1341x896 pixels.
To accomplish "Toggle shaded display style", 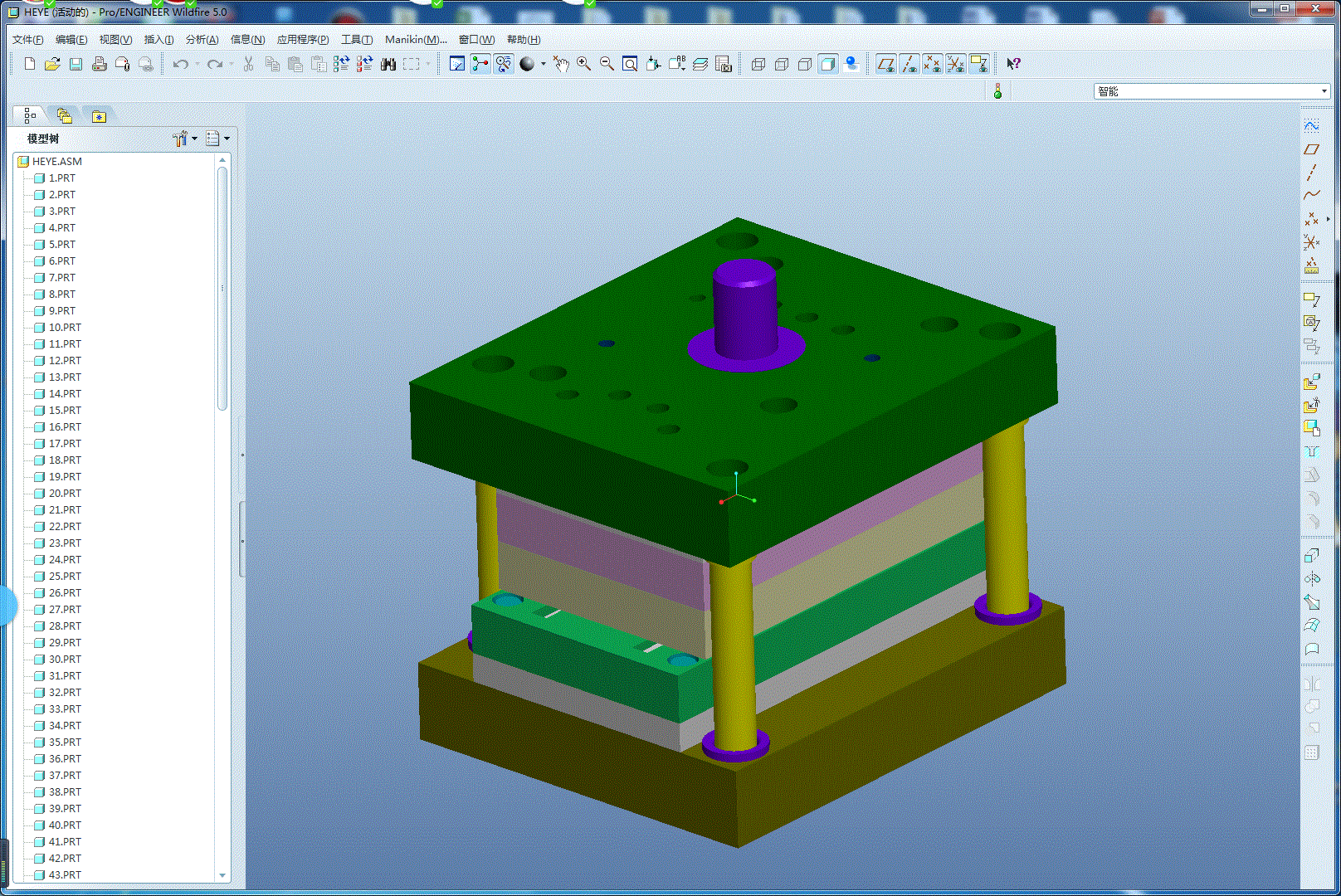I will pyautogui.click(x=827, y=64).
